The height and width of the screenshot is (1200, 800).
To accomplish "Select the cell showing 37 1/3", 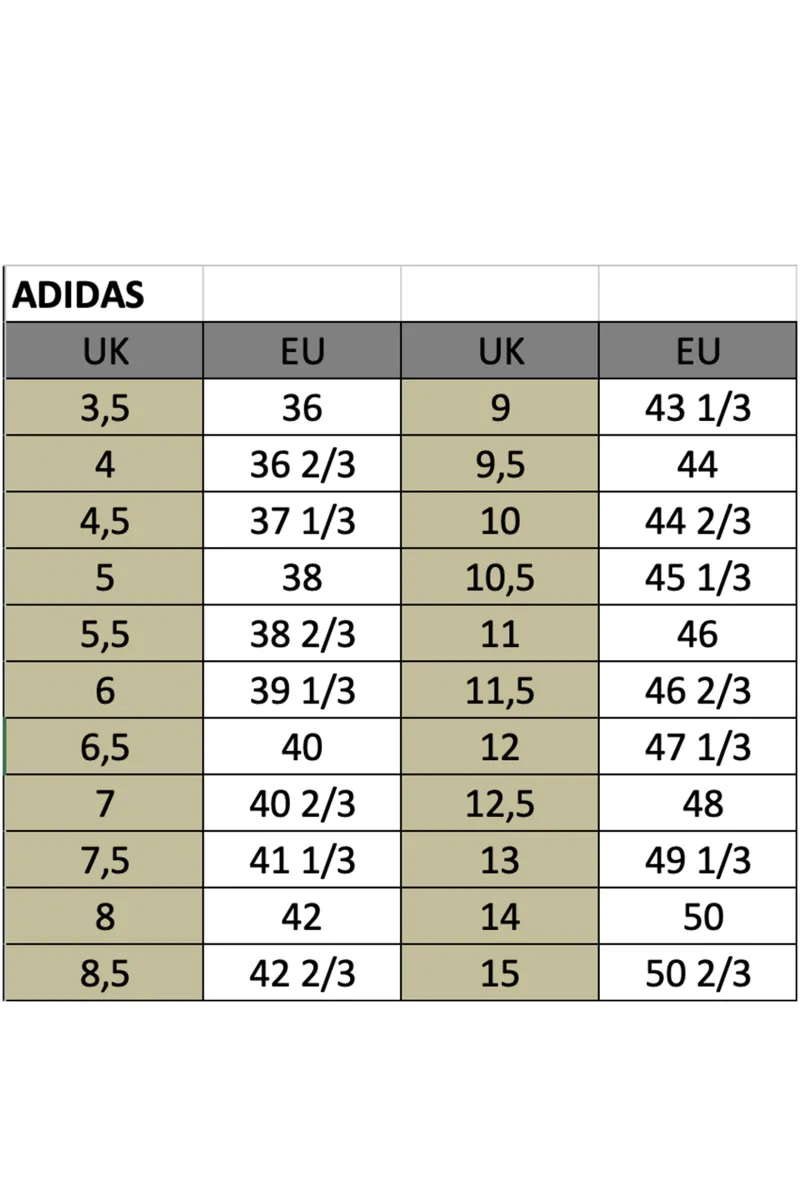I will pos(302,521).
